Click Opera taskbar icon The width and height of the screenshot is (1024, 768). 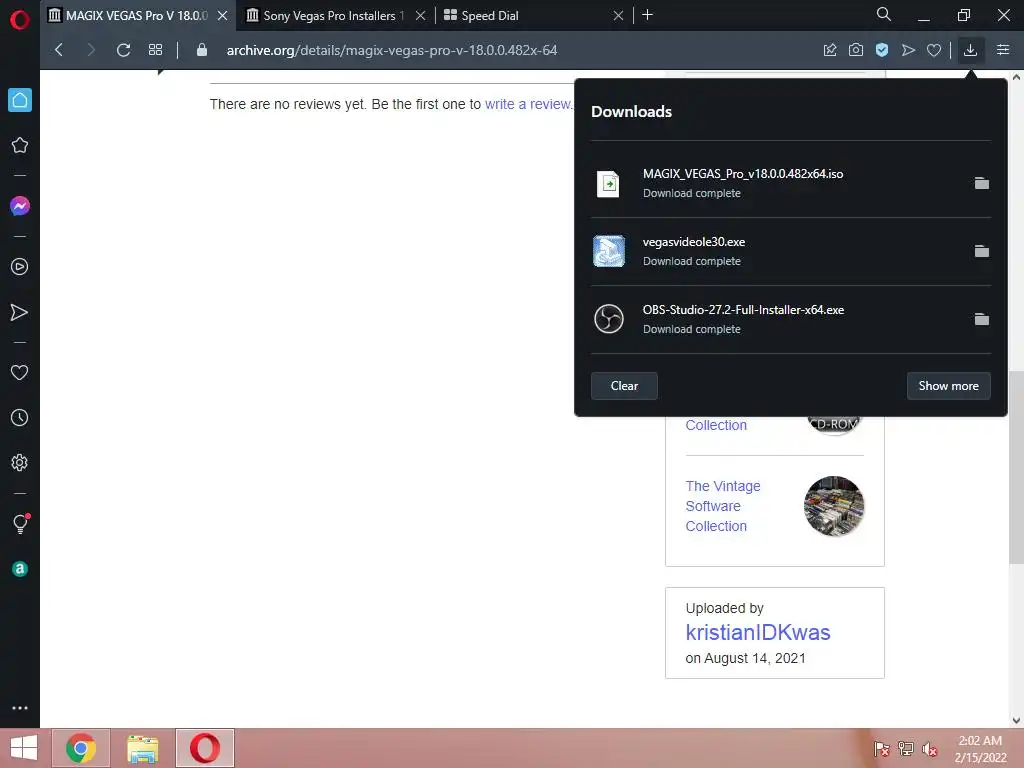point(204,748)
